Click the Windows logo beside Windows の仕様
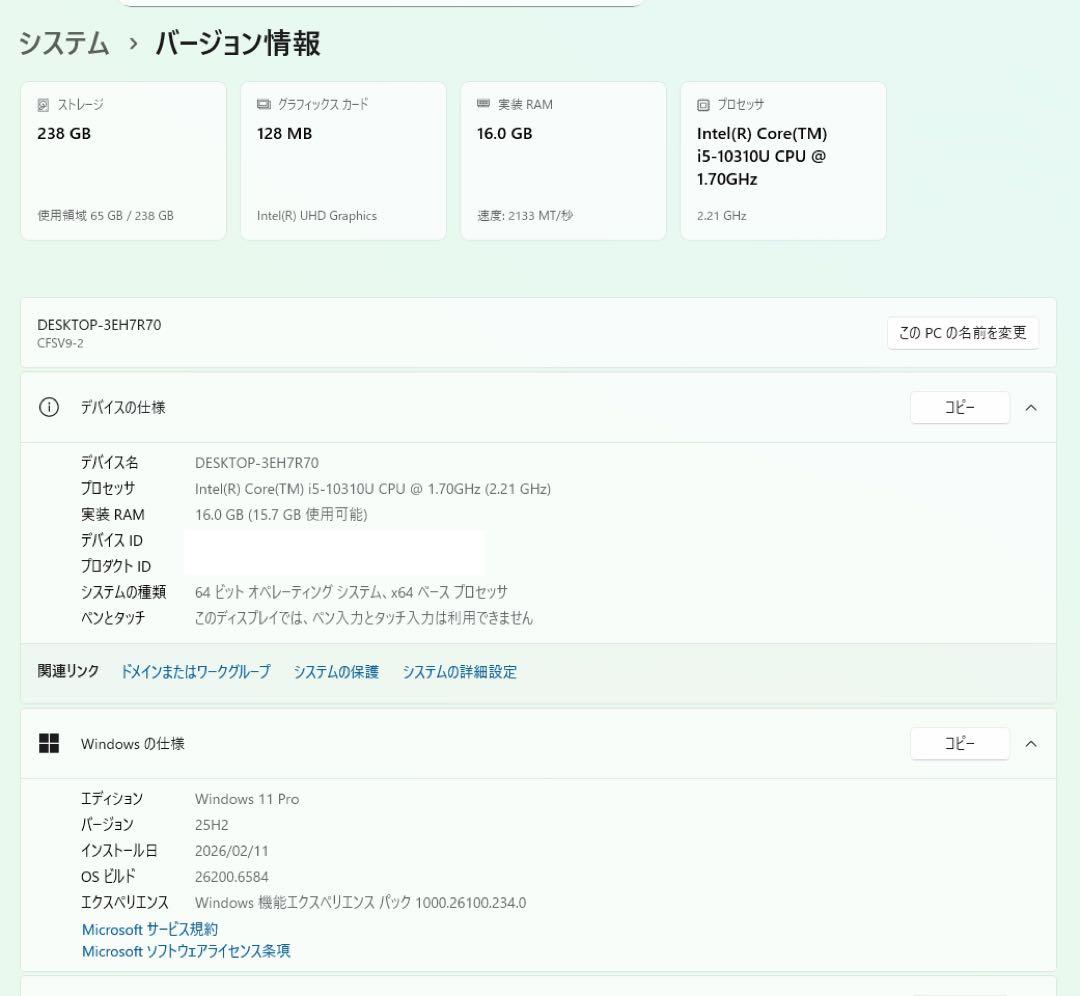The image size is (1080, 996). (49, 743)
